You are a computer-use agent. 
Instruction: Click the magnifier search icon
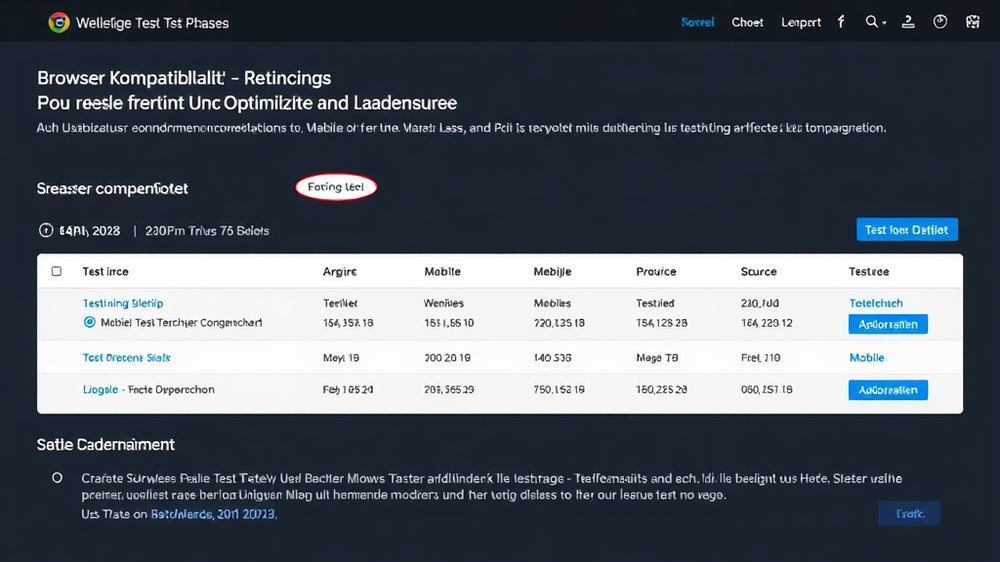pyautogui.click(x=871, y=22)
